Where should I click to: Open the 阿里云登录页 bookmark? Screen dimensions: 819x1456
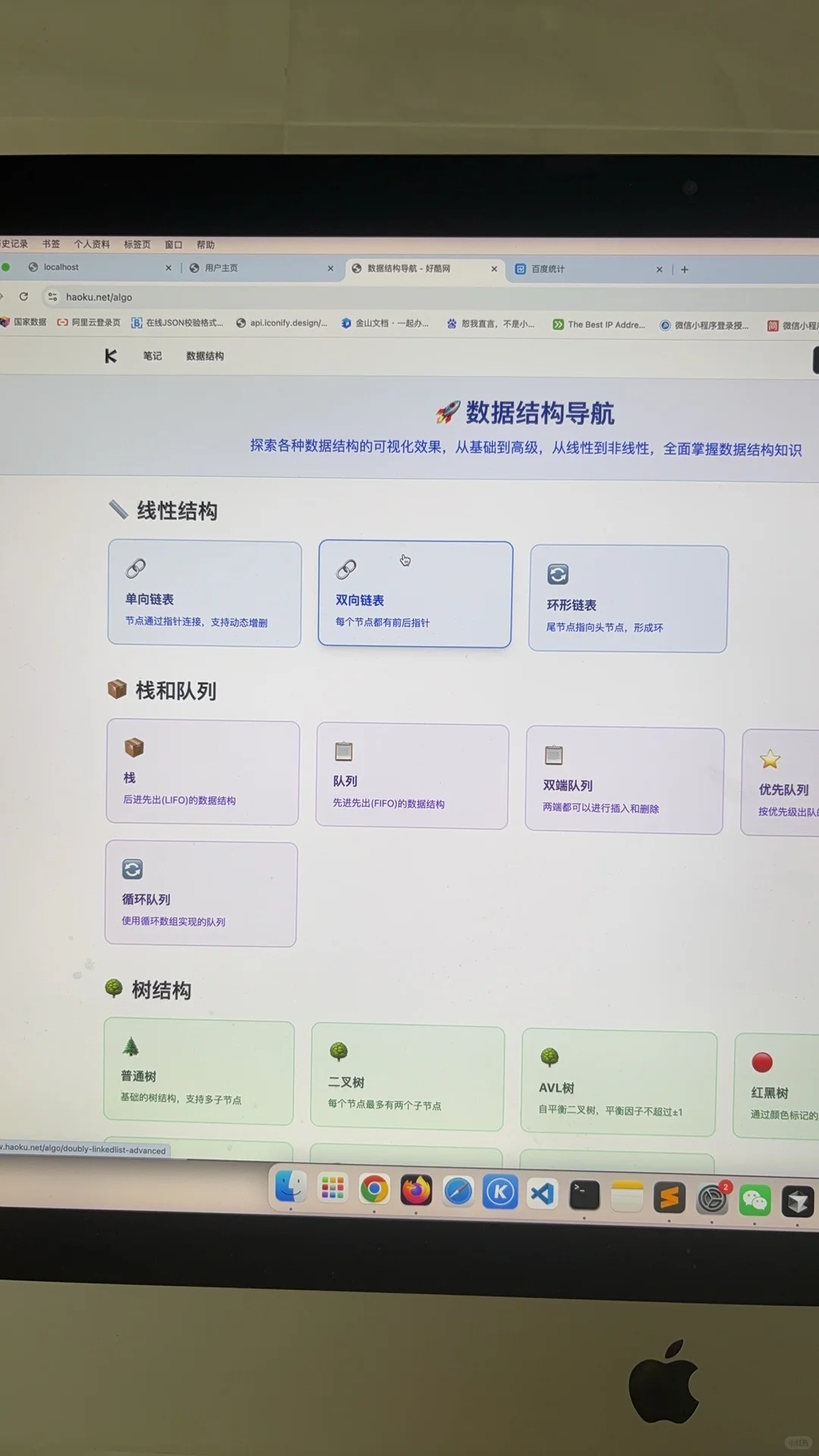coord(89,322)
